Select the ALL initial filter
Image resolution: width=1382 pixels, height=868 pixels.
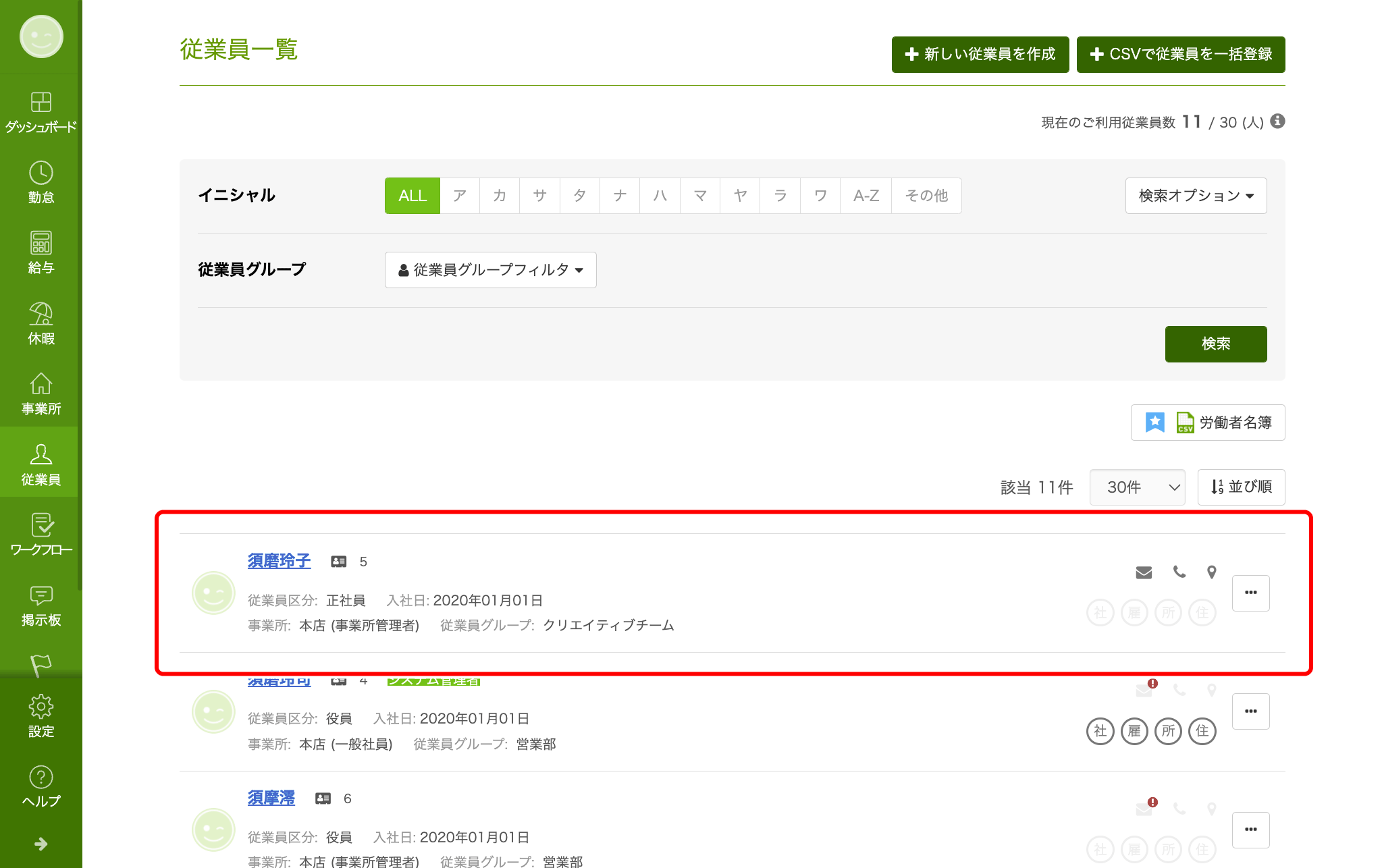pyautogui.click(x=413, y=196)
